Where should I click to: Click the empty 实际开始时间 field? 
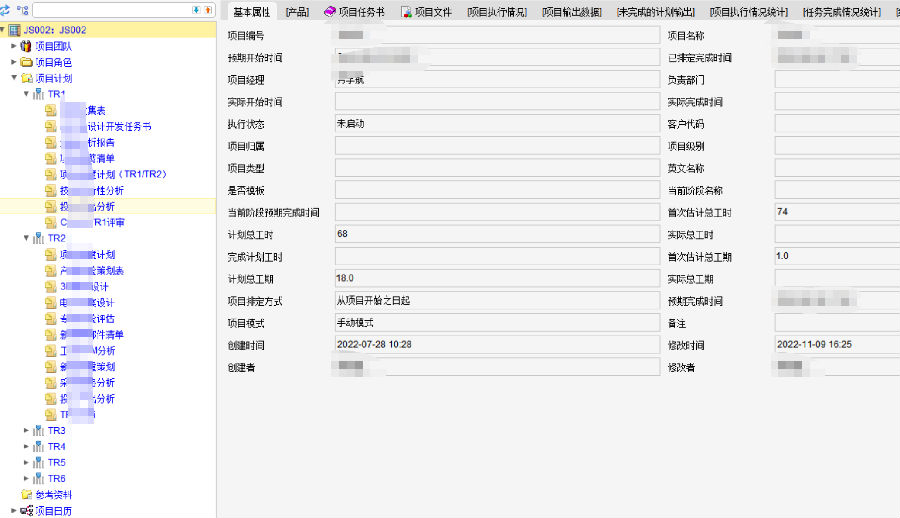click(x=497, y=102)
